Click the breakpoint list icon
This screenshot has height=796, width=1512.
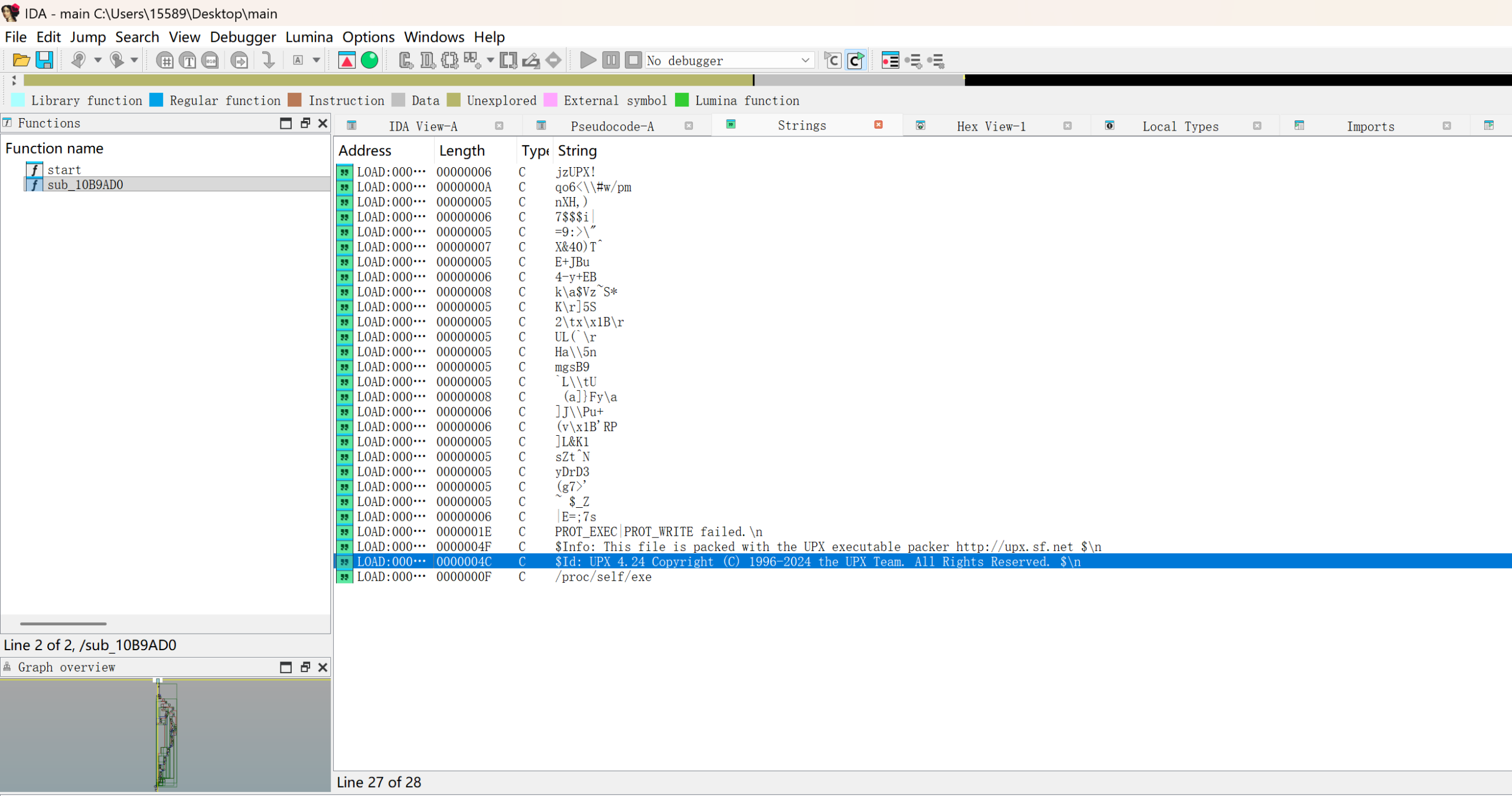point(889,60)
